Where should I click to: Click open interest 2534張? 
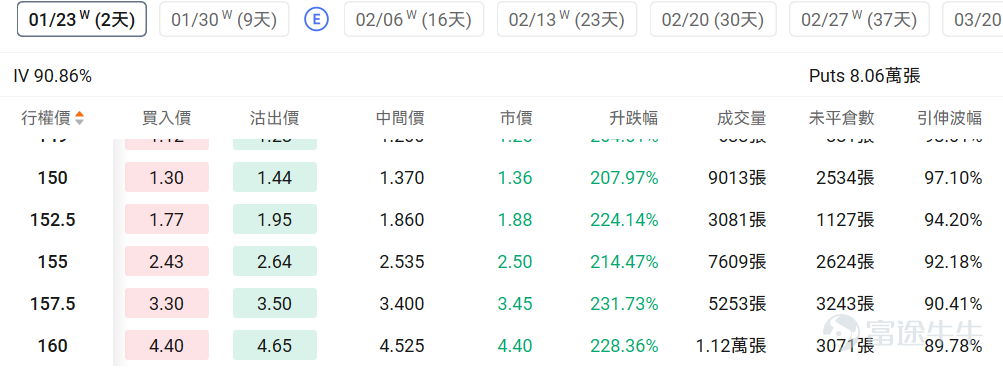pos(845,178)
